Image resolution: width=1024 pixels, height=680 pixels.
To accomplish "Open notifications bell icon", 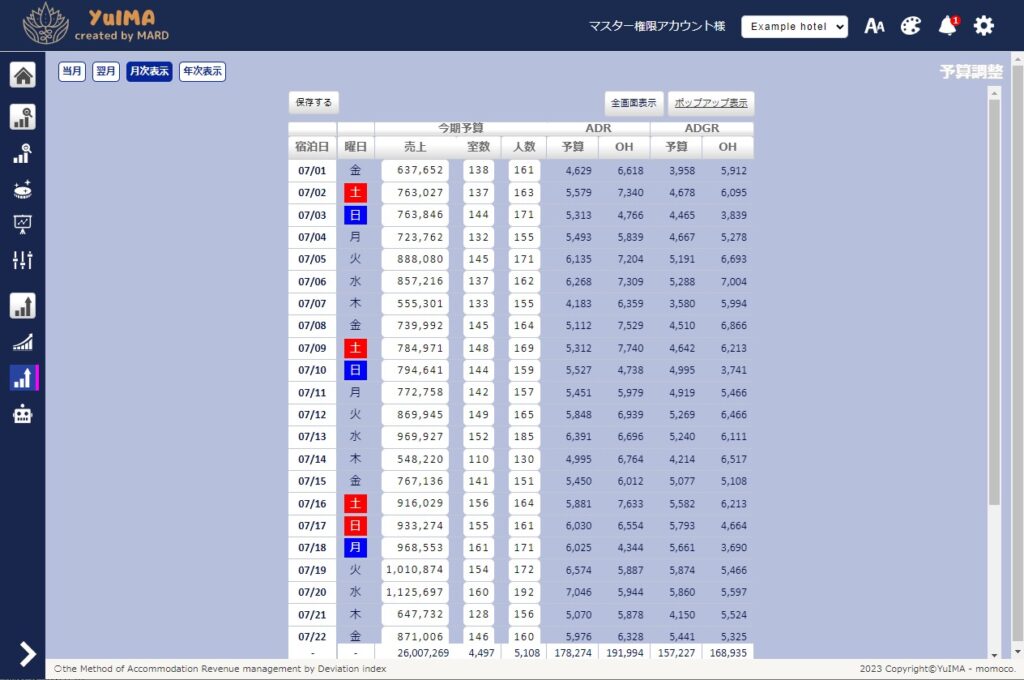I will click(947, 27).
